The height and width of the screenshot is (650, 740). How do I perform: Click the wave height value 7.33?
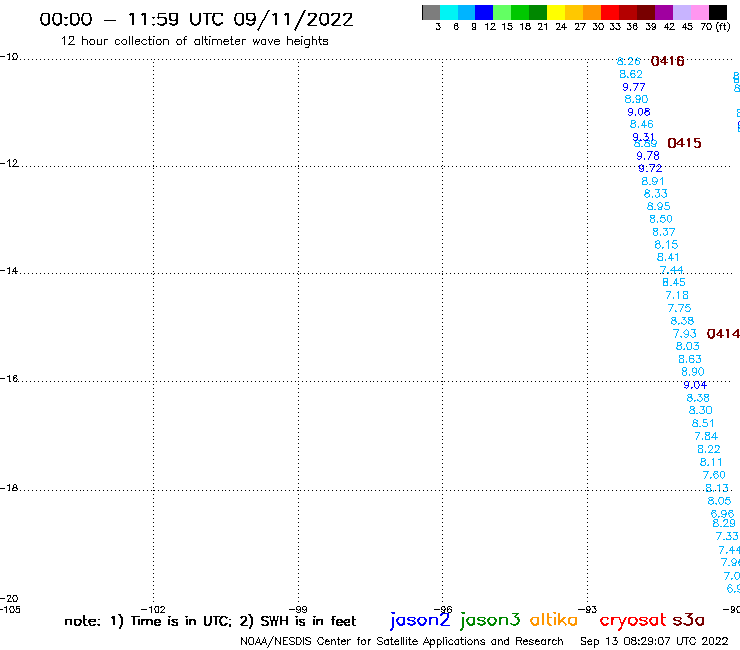pyautogui.click(x=727, y=536)
